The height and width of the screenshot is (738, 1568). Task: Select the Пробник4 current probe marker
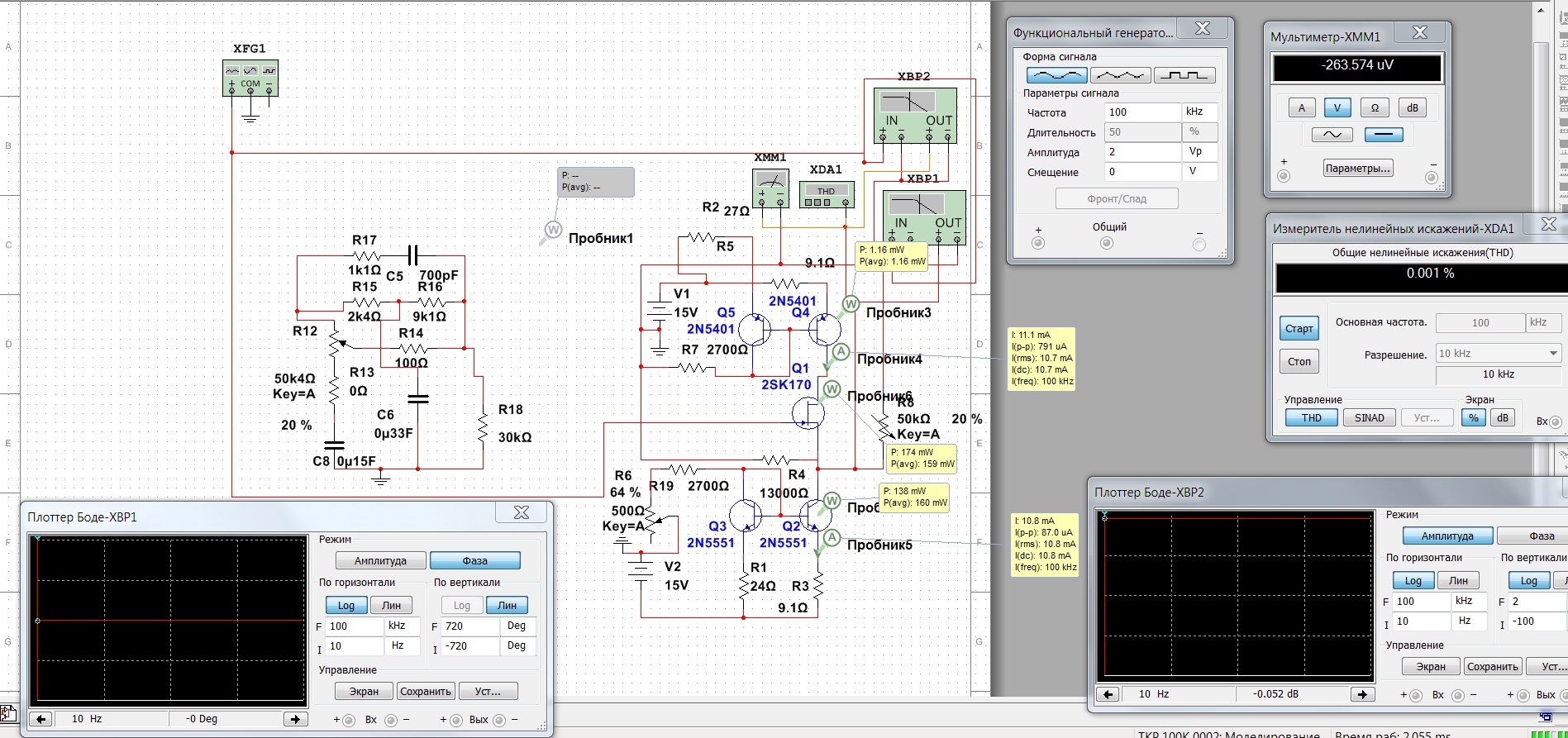[841, 352]
